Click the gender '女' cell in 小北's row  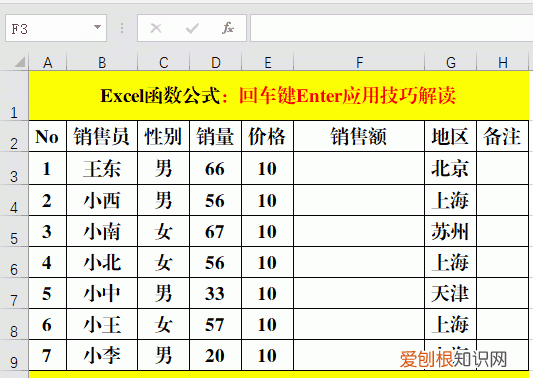(x=164, y=262)
